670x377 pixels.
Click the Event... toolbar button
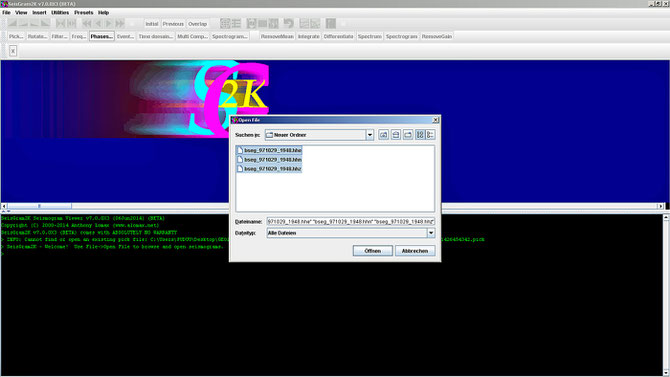(126, 36)
